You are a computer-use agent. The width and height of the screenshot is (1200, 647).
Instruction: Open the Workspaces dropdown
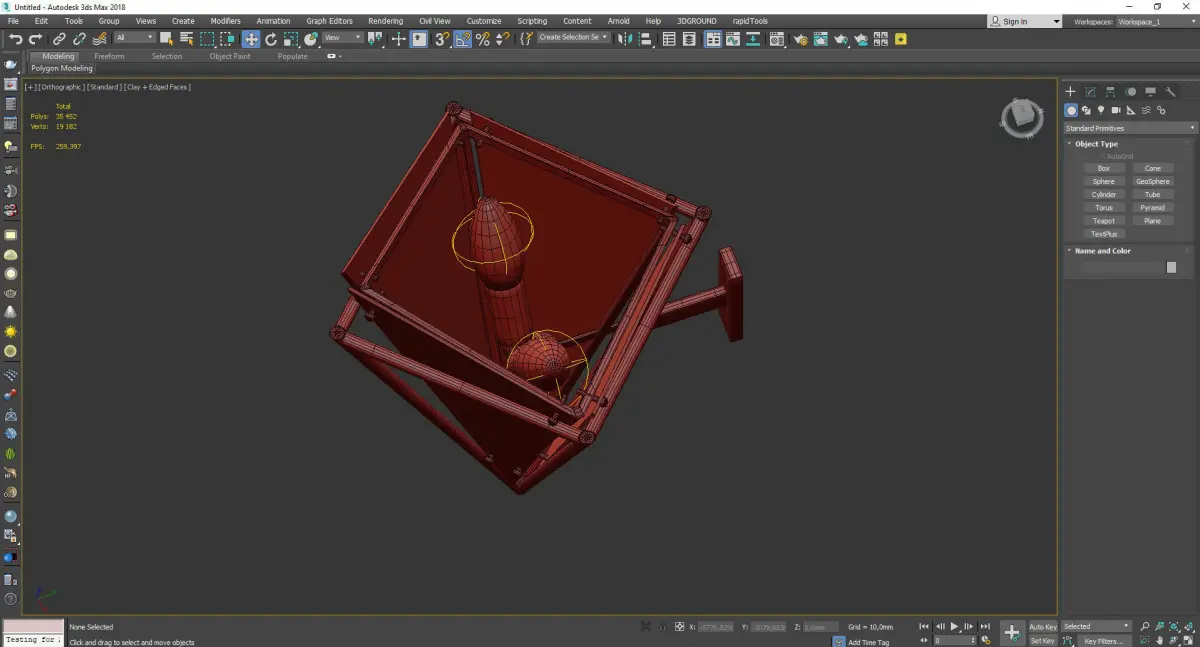coord(1155,21)
